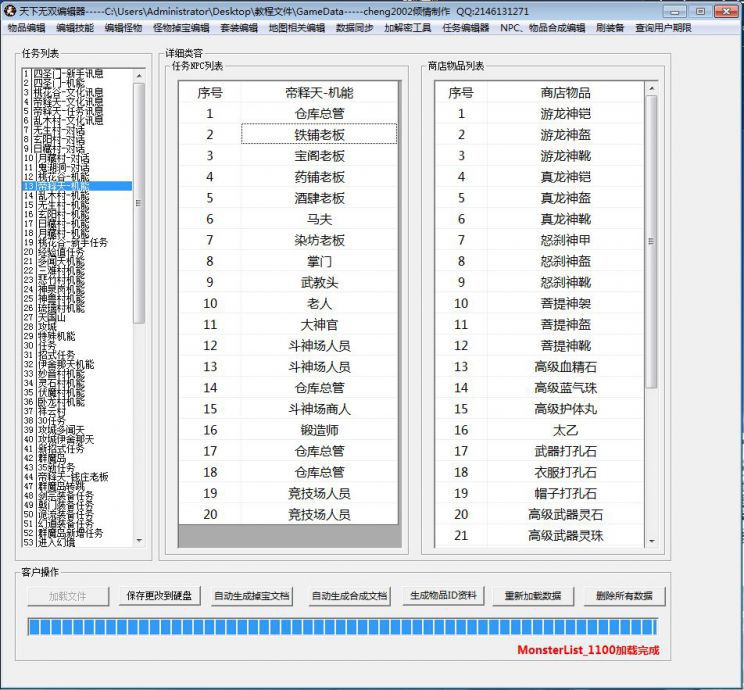Click the 保存更改到硬盘 button
744x690 pixels.
(x=157, y=595)
